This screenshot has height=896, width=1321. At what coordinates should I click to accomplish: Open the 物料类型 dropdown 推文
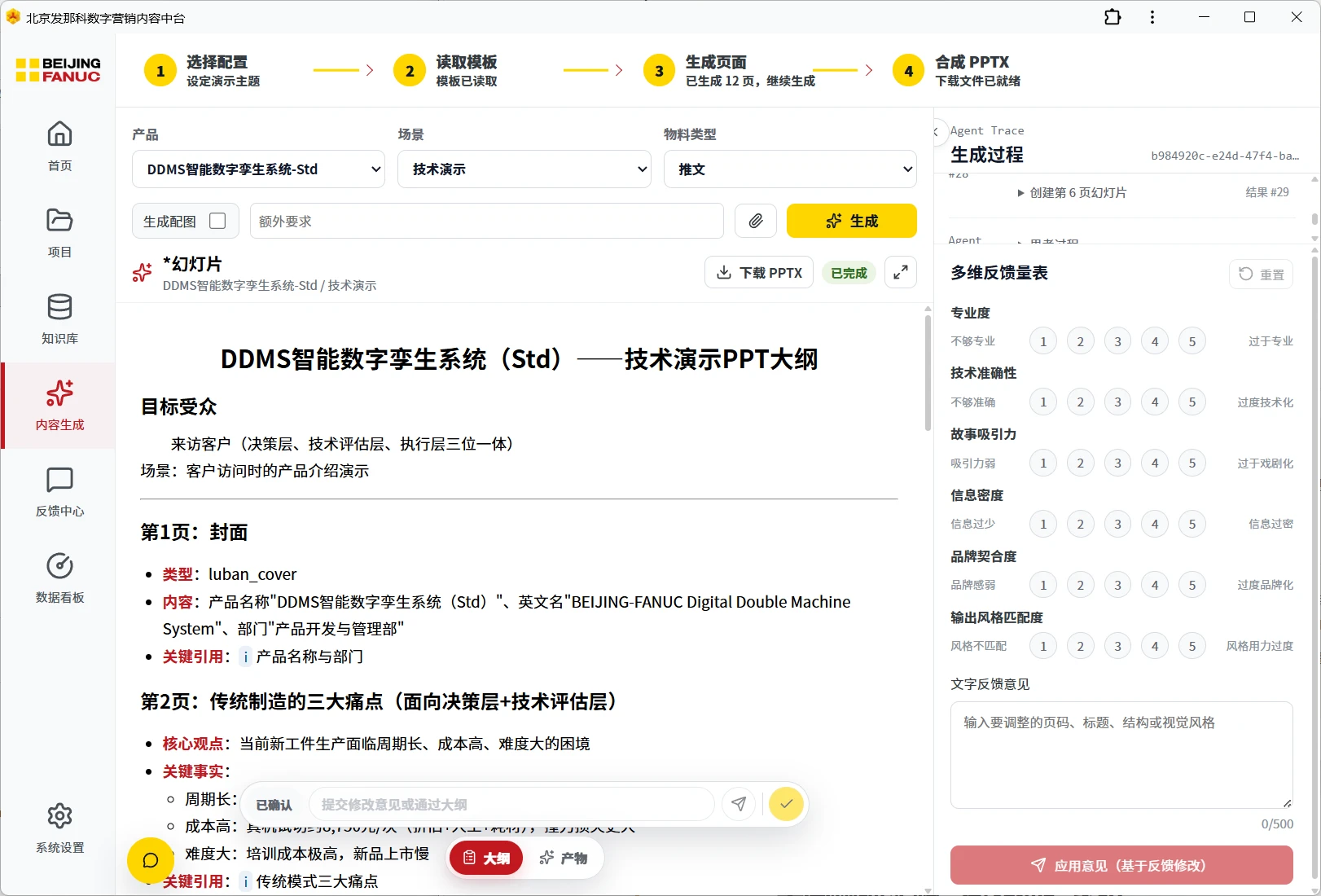790,169
